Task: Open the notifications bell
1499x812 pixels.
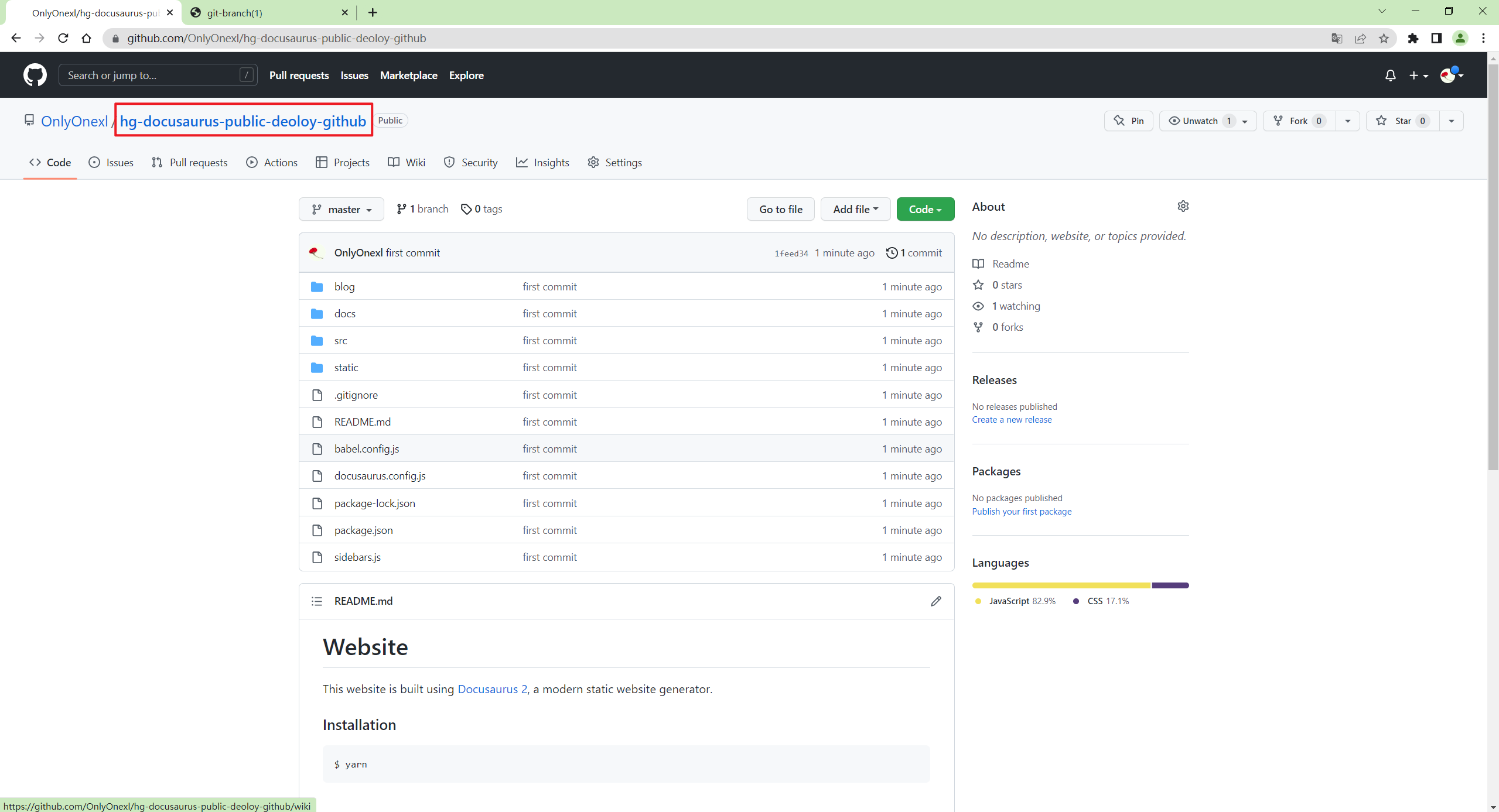Action: (x=1390, y=76)
